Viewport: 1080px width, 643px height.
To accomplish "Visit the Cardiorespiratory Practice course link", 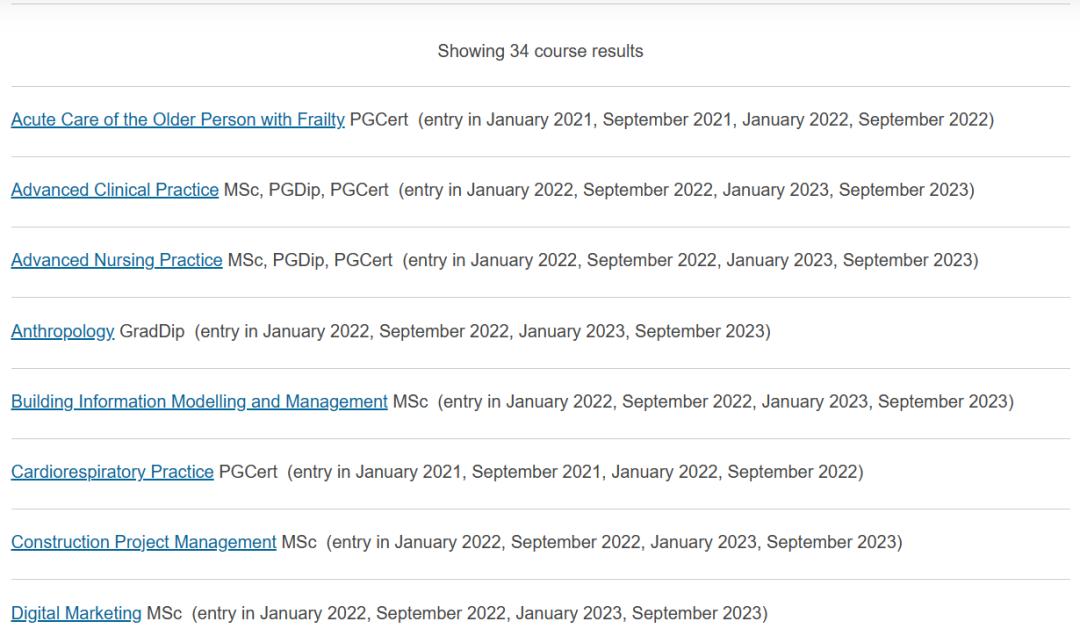I will (x=112, y=472).
